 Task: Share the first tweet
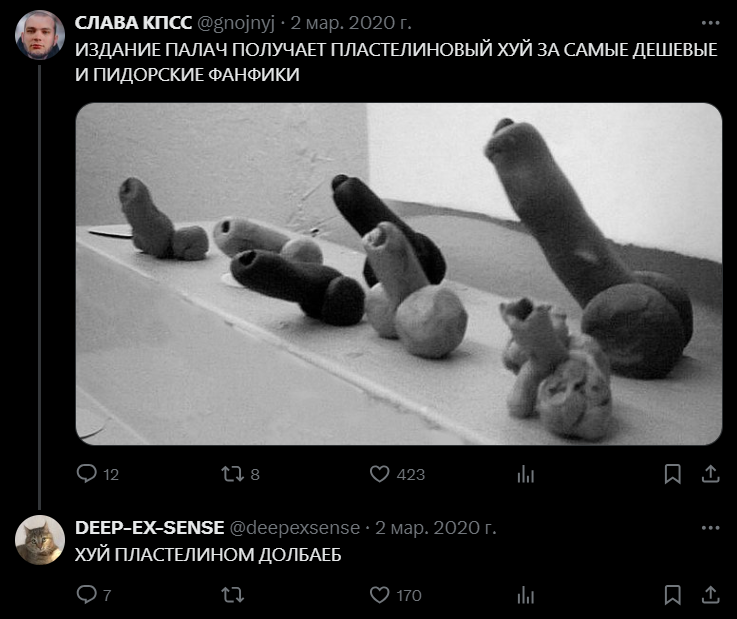tap(710, 474)
